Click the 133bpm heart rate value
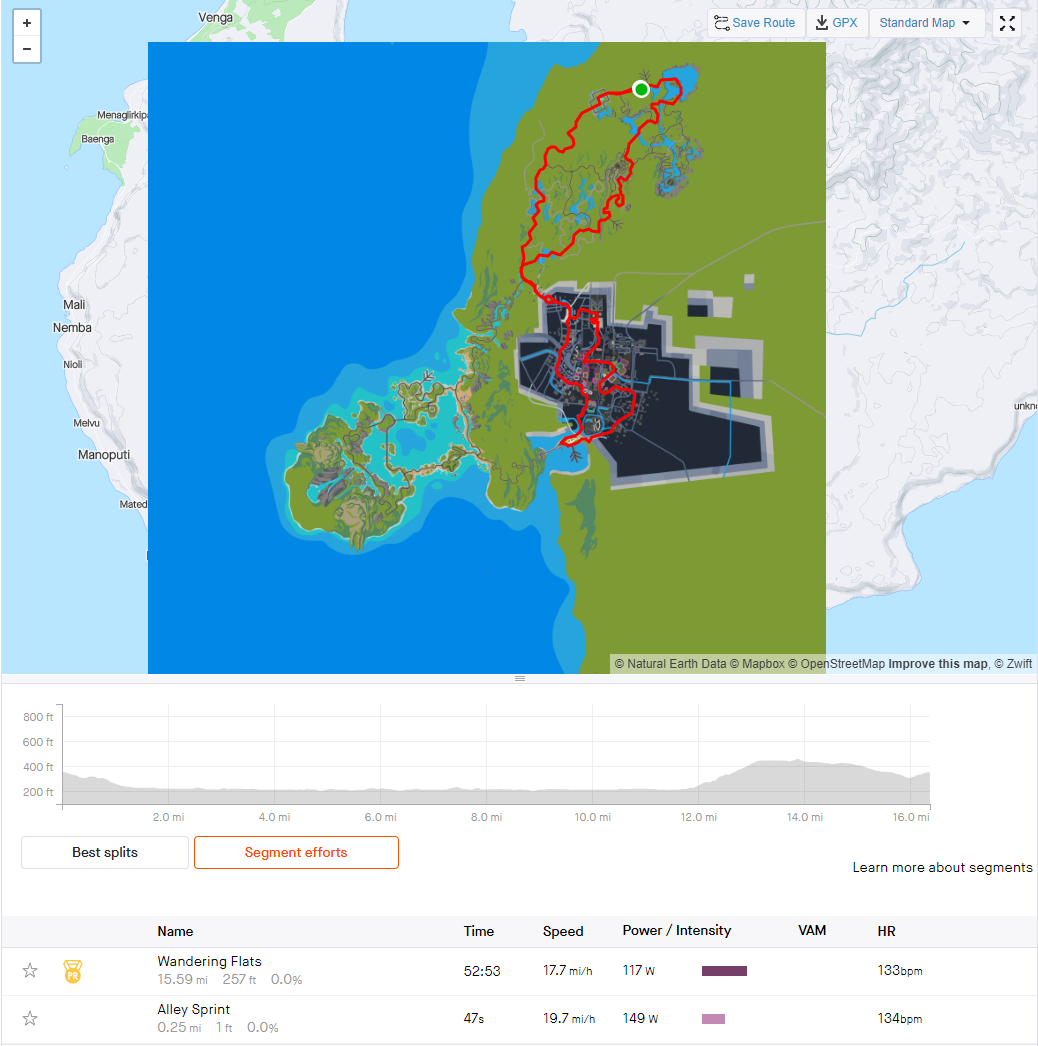Screen dimensions: 1038x1046 coord(900,971)
